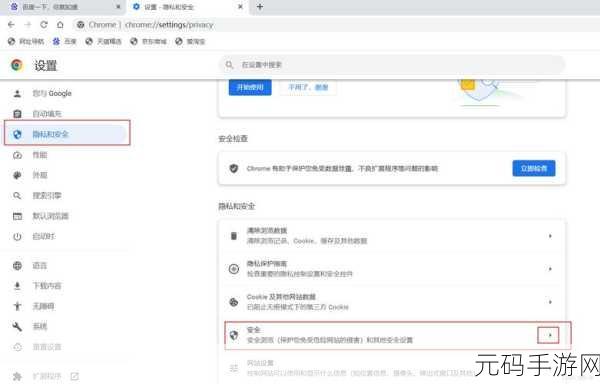This screenshot has height=384, width=600.
Task: Go back with the browser back arrow
Action: click(11, 24)
